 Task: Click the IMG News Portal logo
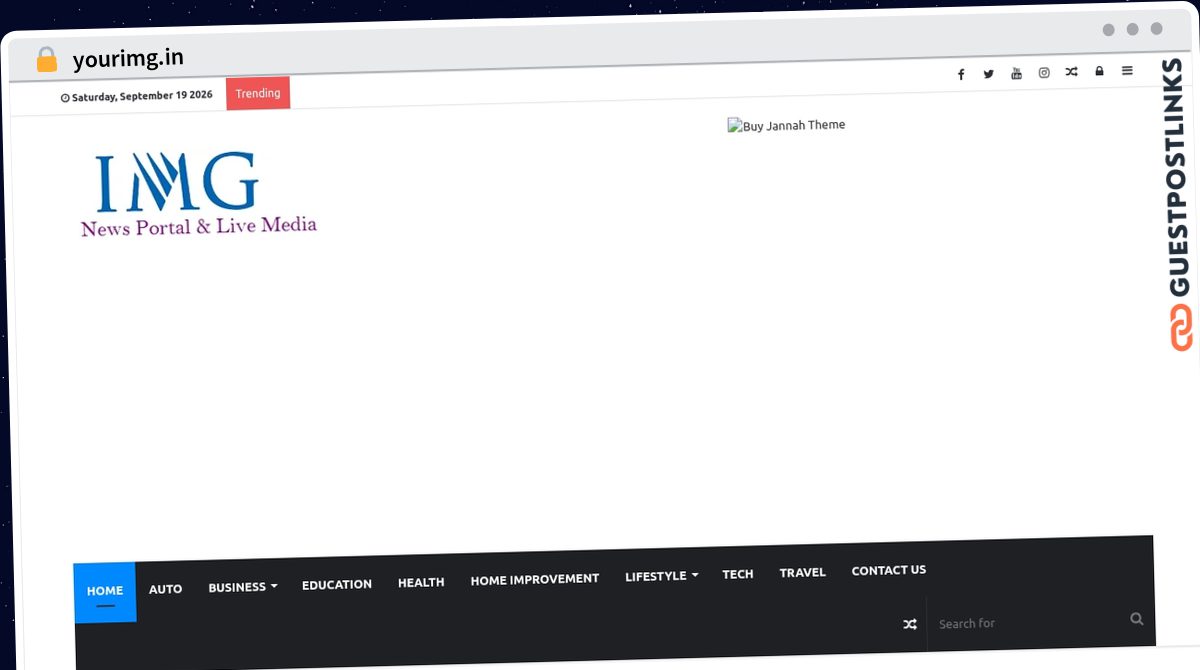tap(198, 194)
